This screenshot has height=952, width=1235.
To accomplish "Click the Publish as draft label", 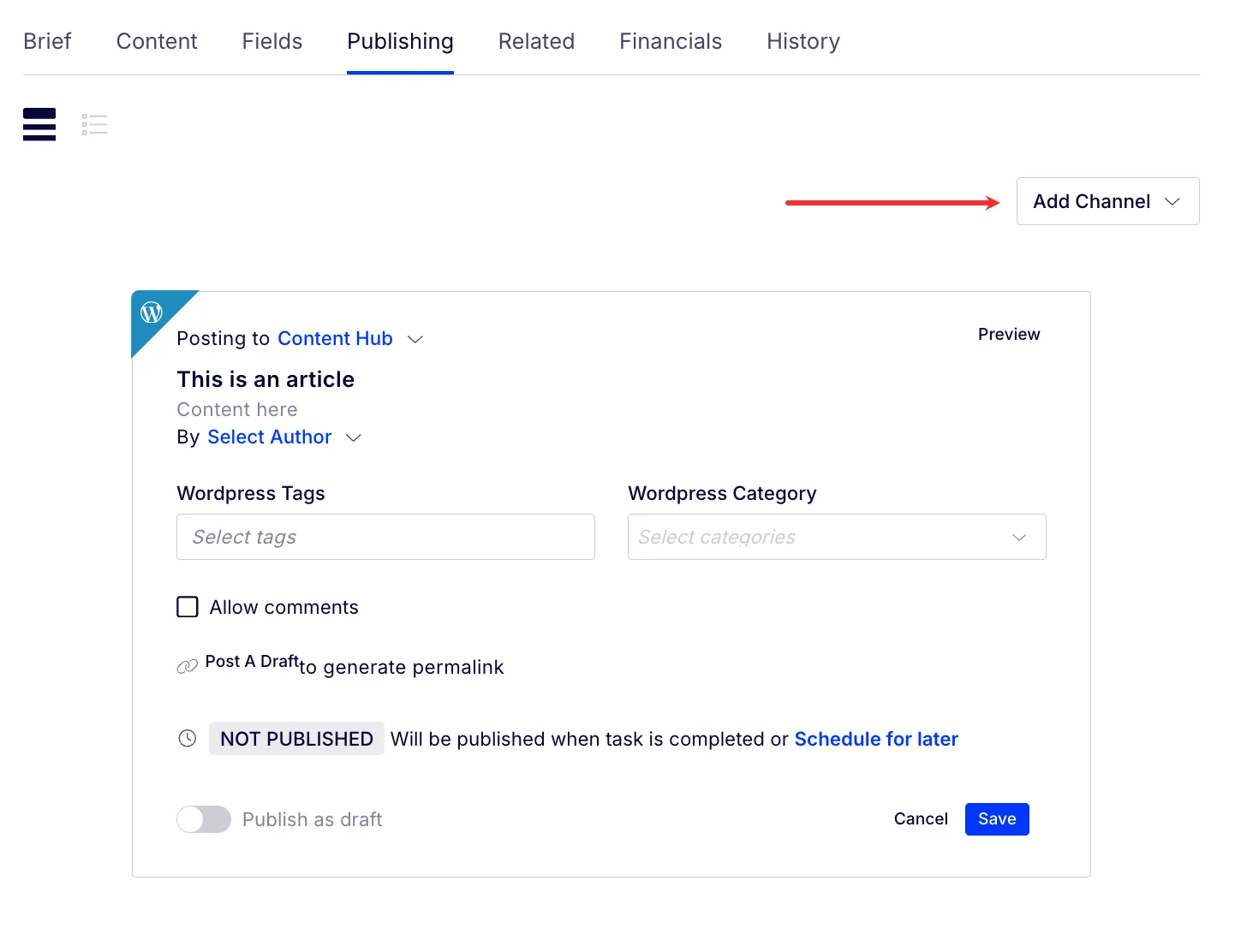I will pos(312,819).
